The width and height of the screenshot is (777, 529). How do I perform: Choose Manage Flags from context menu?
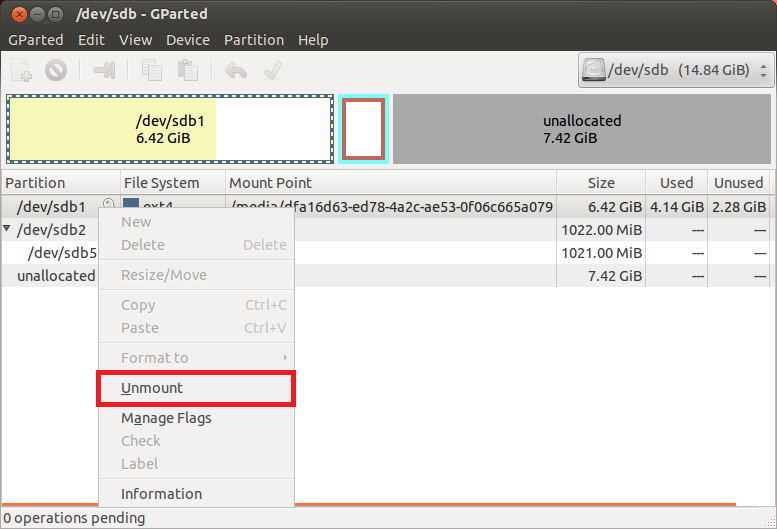click(x=196, y=418)
